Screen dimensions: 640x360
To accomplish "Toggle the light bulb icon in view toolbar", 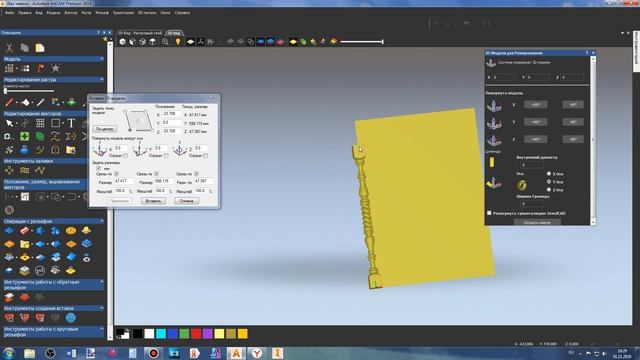I will tap(178, 42).
